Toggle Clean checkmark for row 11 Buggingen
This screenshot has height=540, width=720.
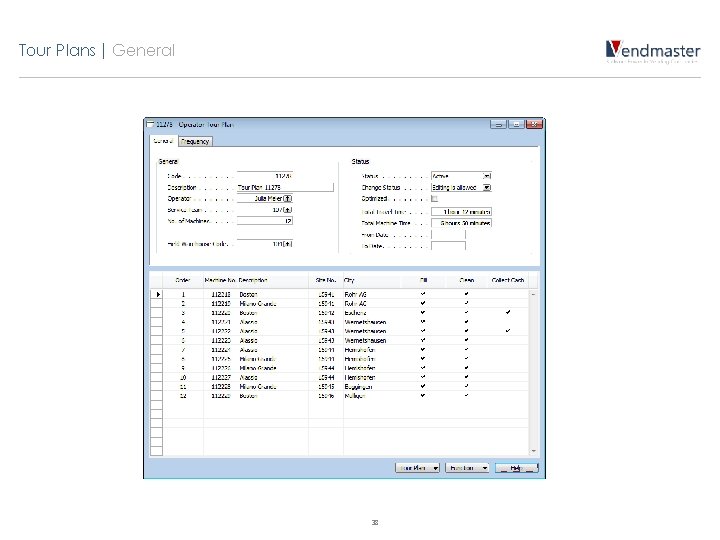pyautogui.click(x=467, y=386)
